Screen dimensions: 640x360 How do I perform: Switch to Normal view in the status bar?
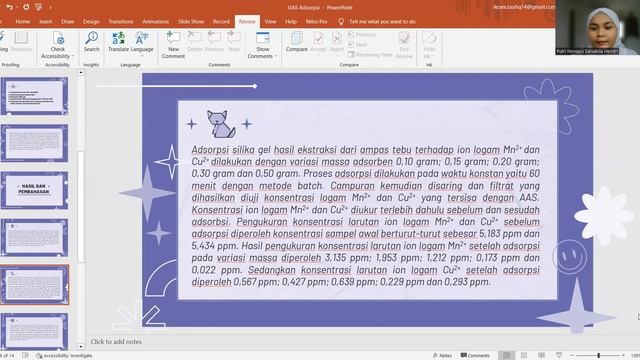(x=506, y=356)
